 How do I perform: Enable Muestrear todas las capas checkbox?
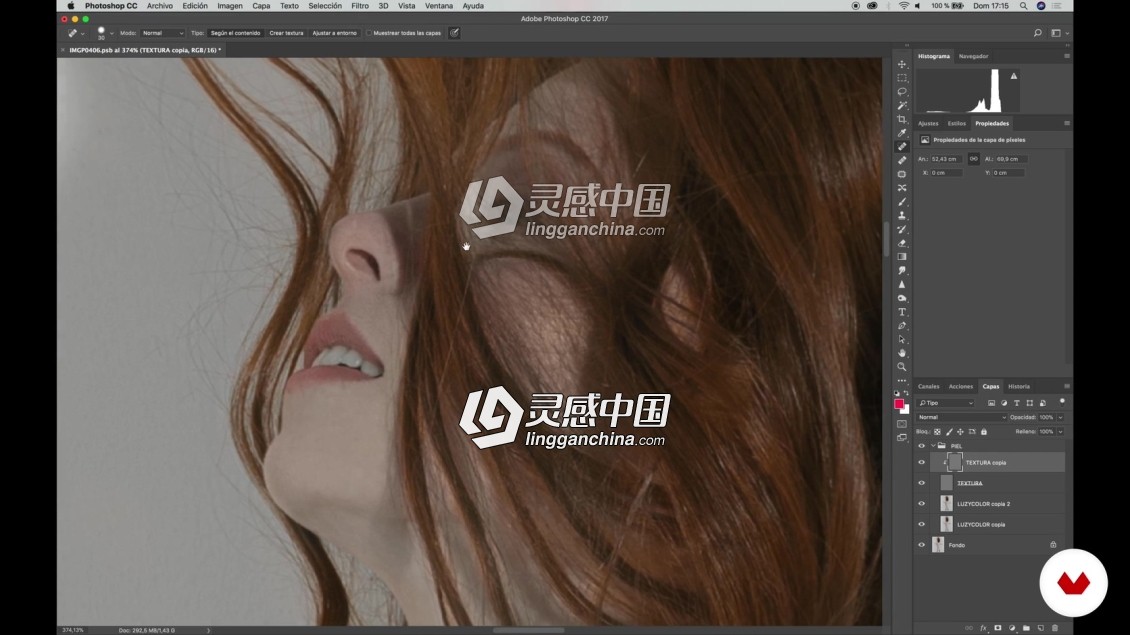pos(369,33)
